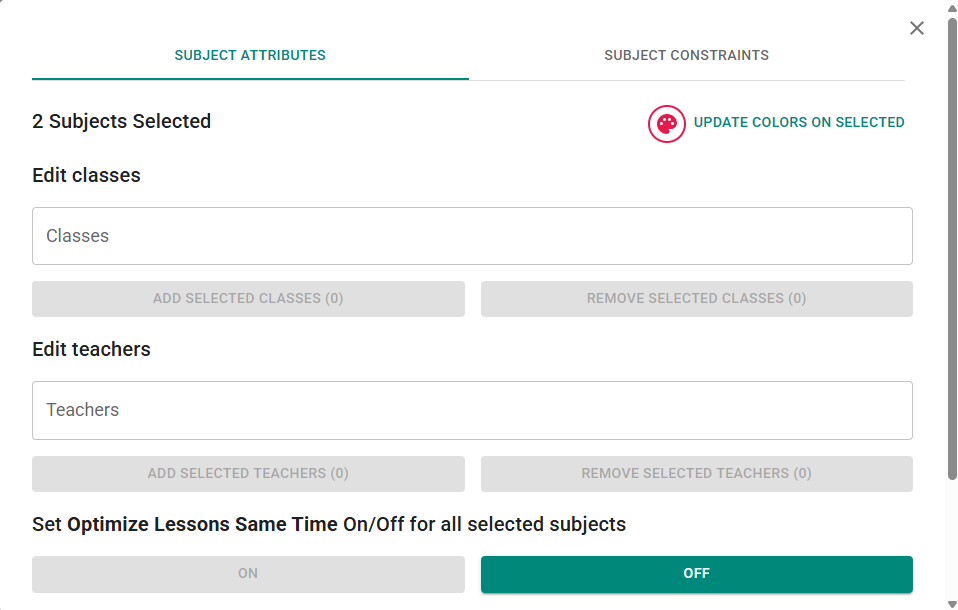Click inside the Classes input box
This screenshot has height=610, width=958.
[472, 236]
